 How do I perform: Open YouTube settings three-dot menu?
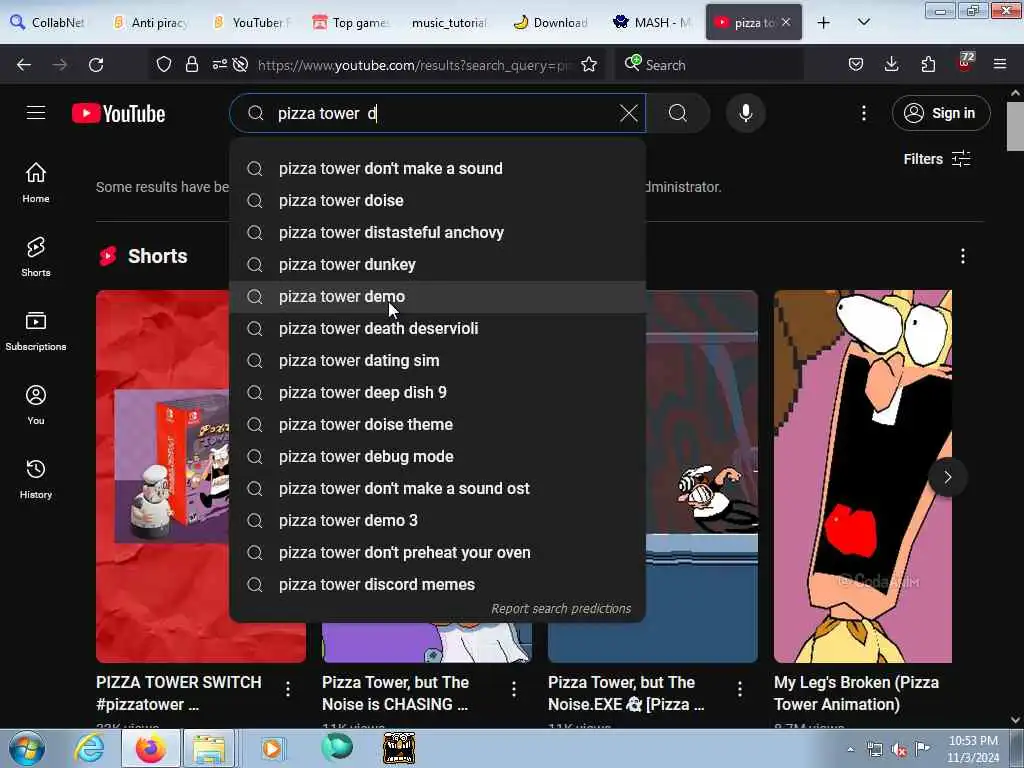[863, 114]
